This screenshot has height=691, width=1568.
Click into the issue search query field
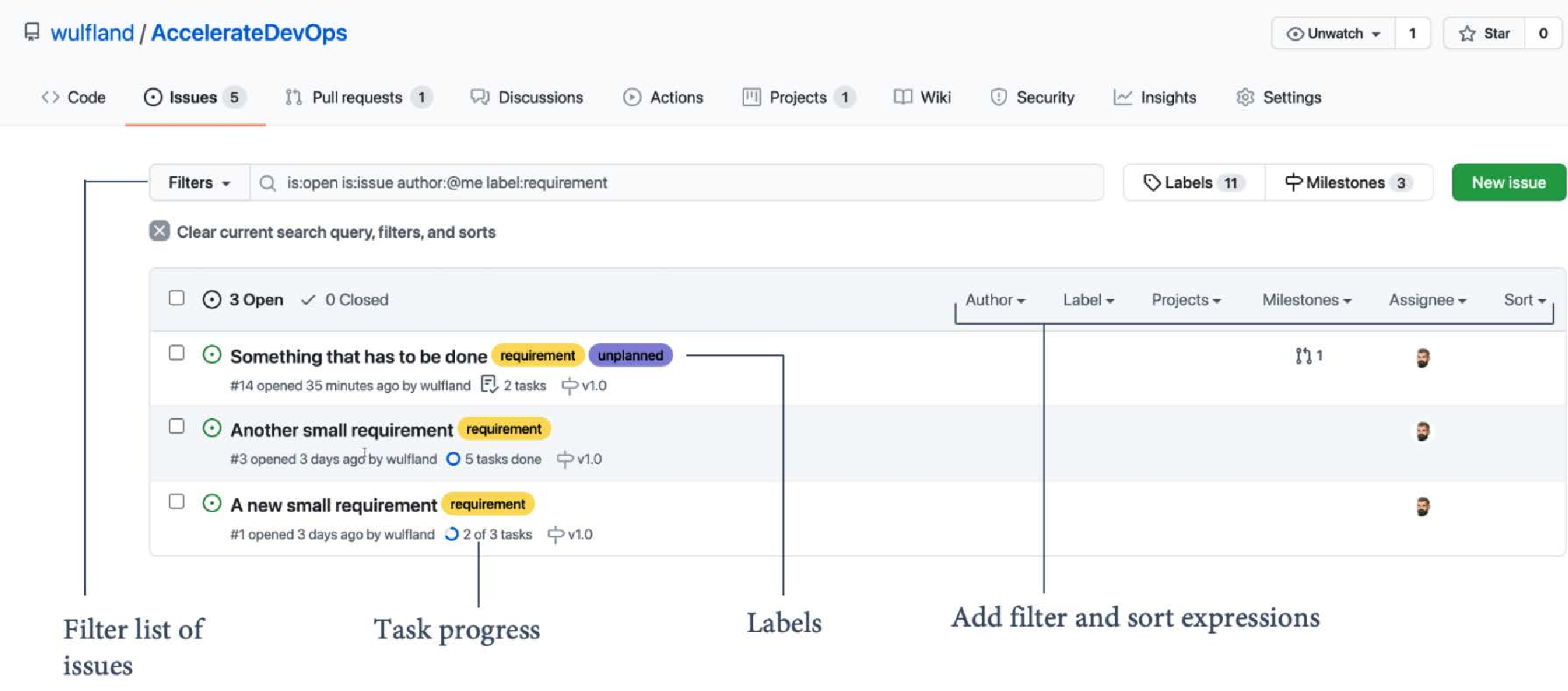pyautogui.click(x=677, y=182)
